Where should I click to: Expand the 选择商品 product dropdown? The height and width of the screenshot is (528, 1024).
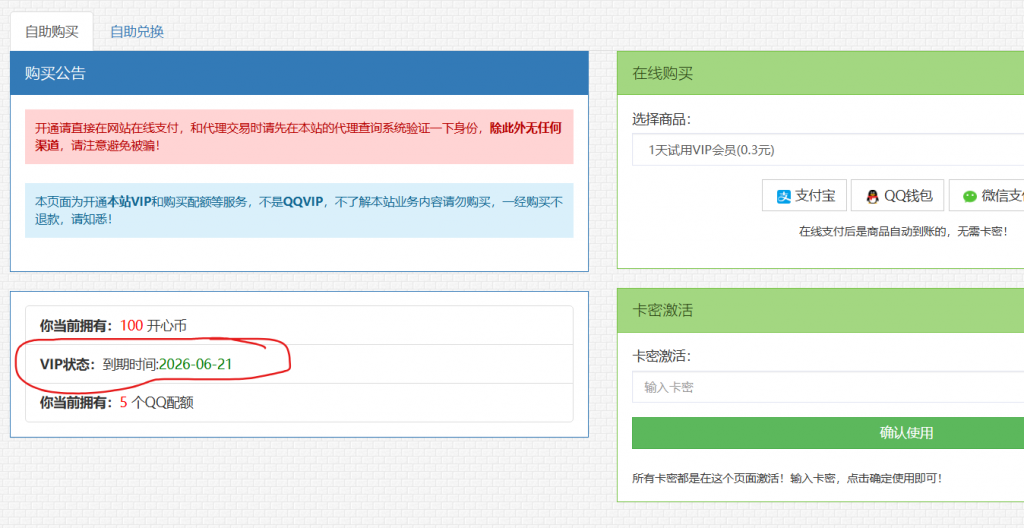828,150
